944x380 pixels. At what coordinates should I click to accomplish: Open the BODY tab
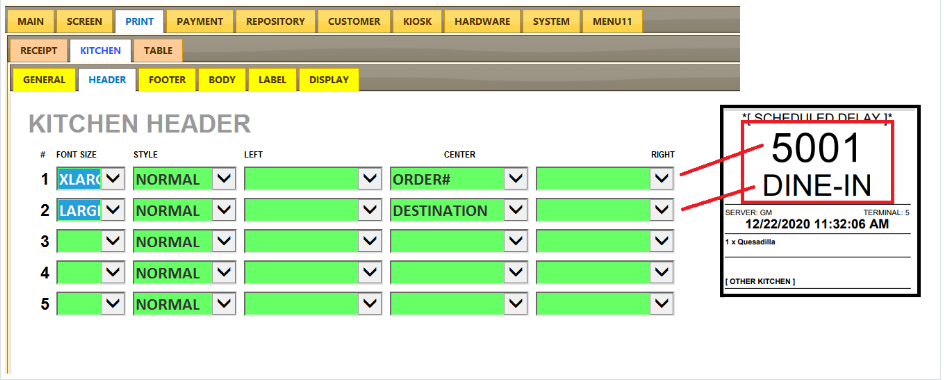222,79
